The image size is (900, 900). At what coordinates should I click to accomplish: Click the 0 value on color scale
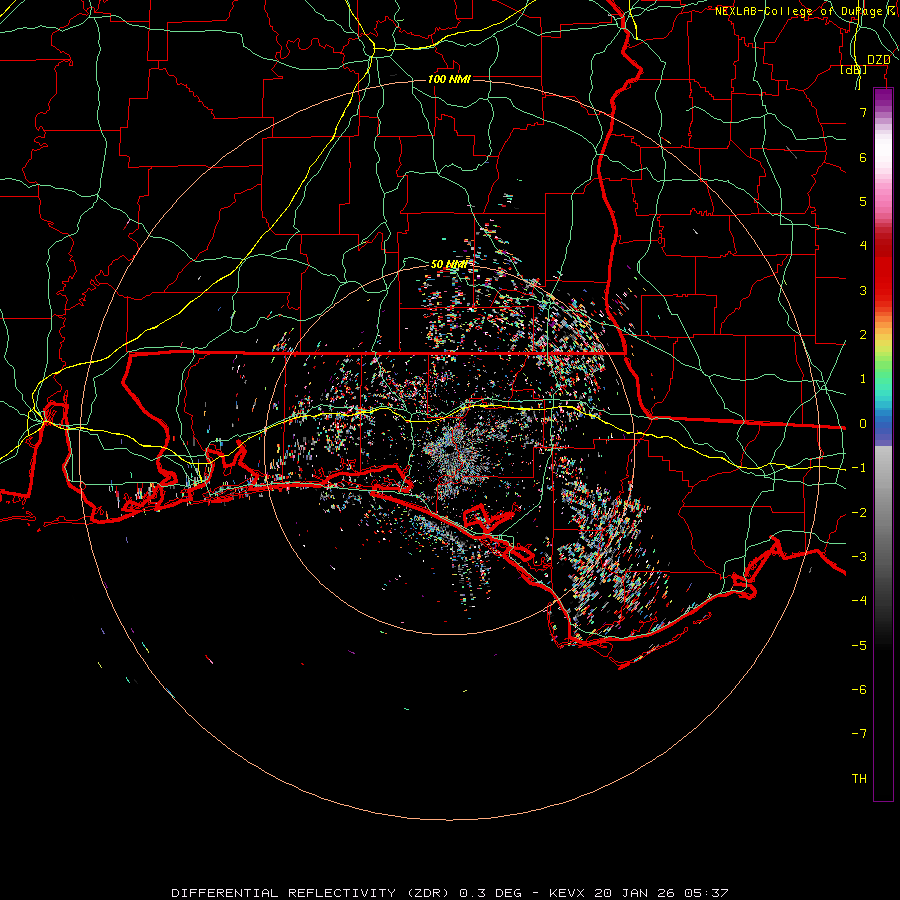tap(863, 424)
